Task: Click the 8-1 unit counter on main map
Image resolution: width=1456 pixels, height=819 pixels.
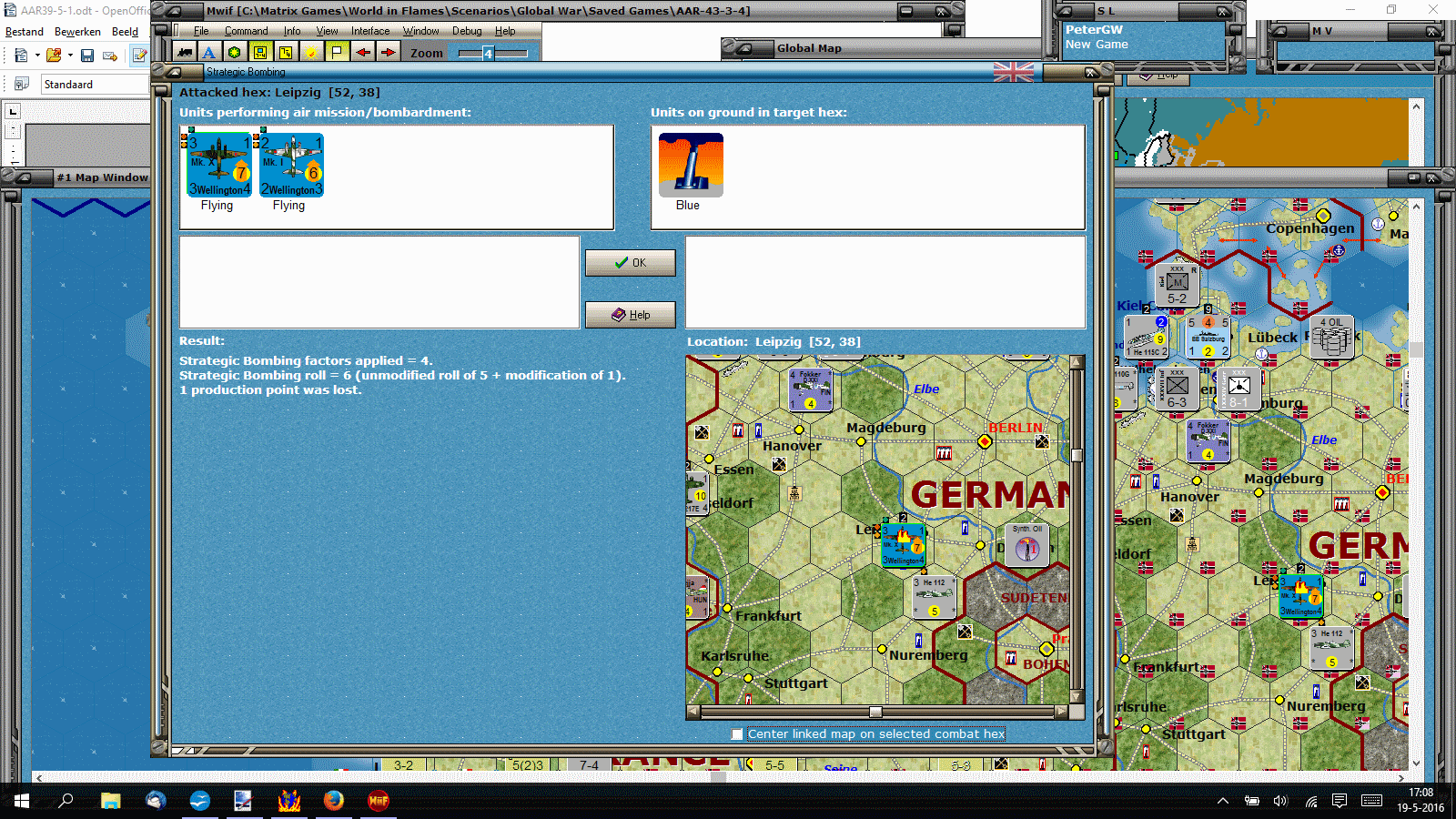Action: pos(1239,389)
